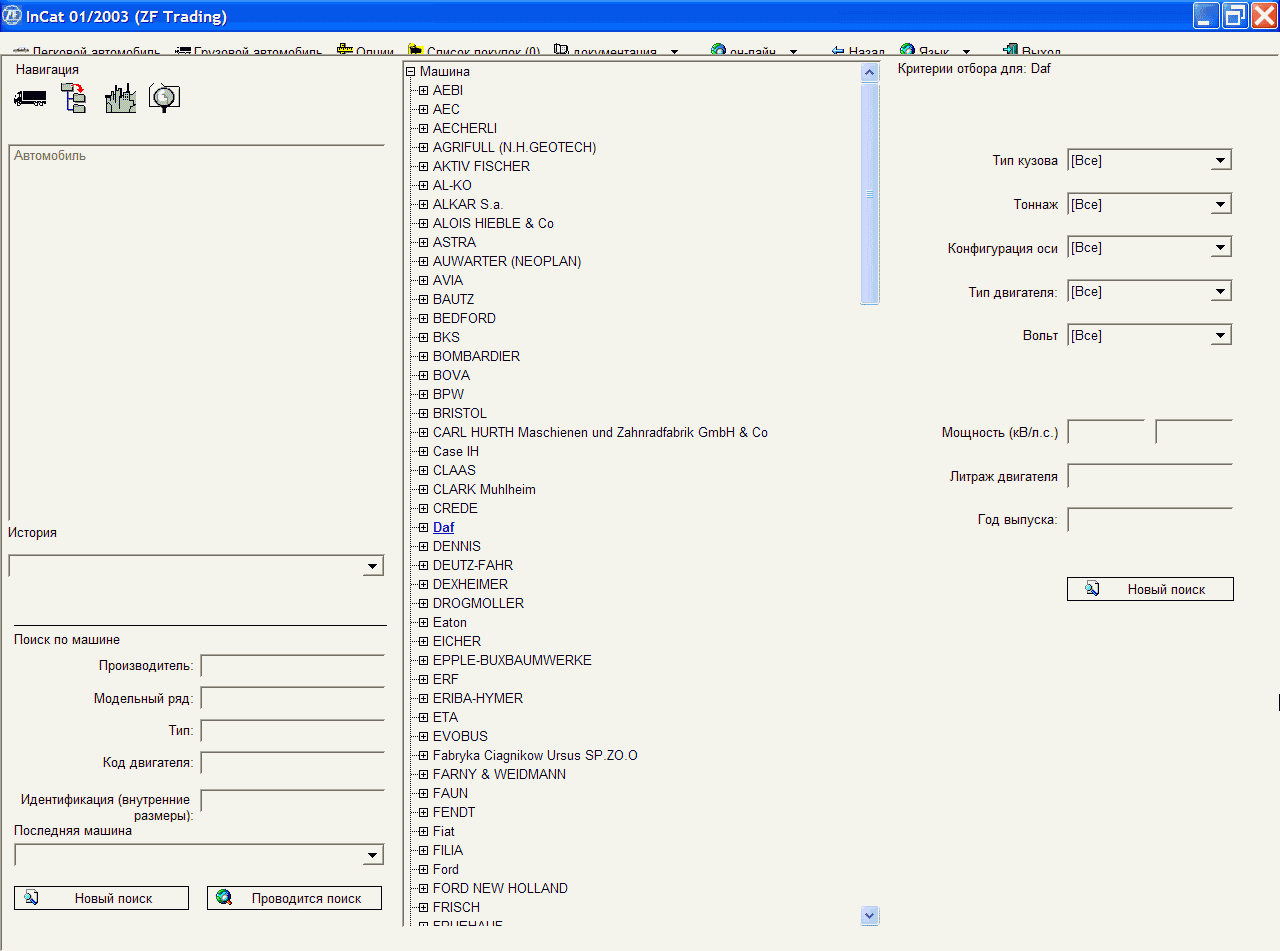Open the Тоннаж dropdown

pyautogui.click(x=1220, y=205)
